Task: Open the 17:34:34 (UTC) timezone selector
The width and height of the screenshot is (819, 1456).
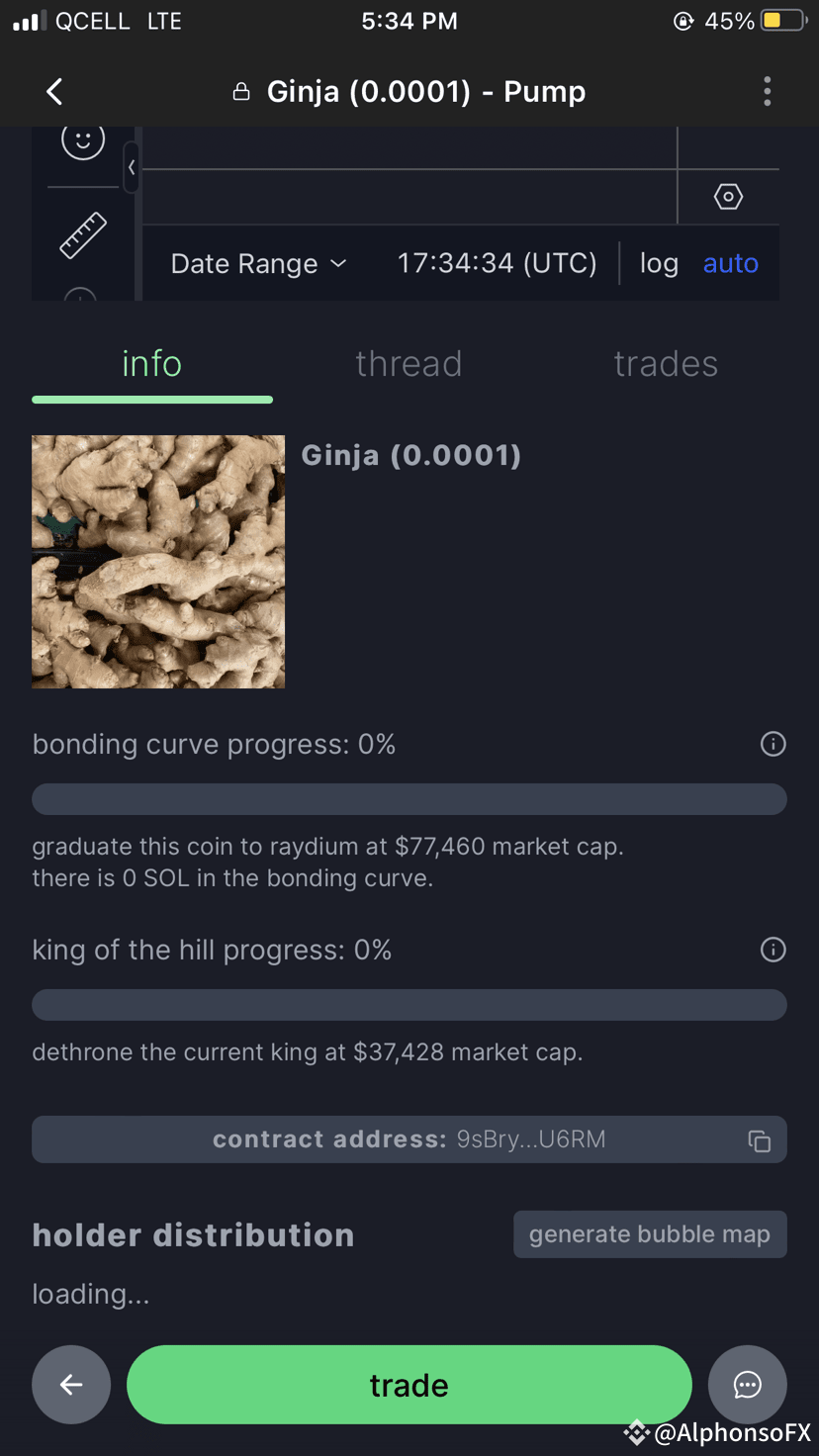Action: pyautogui.click(x=498, y=264)
